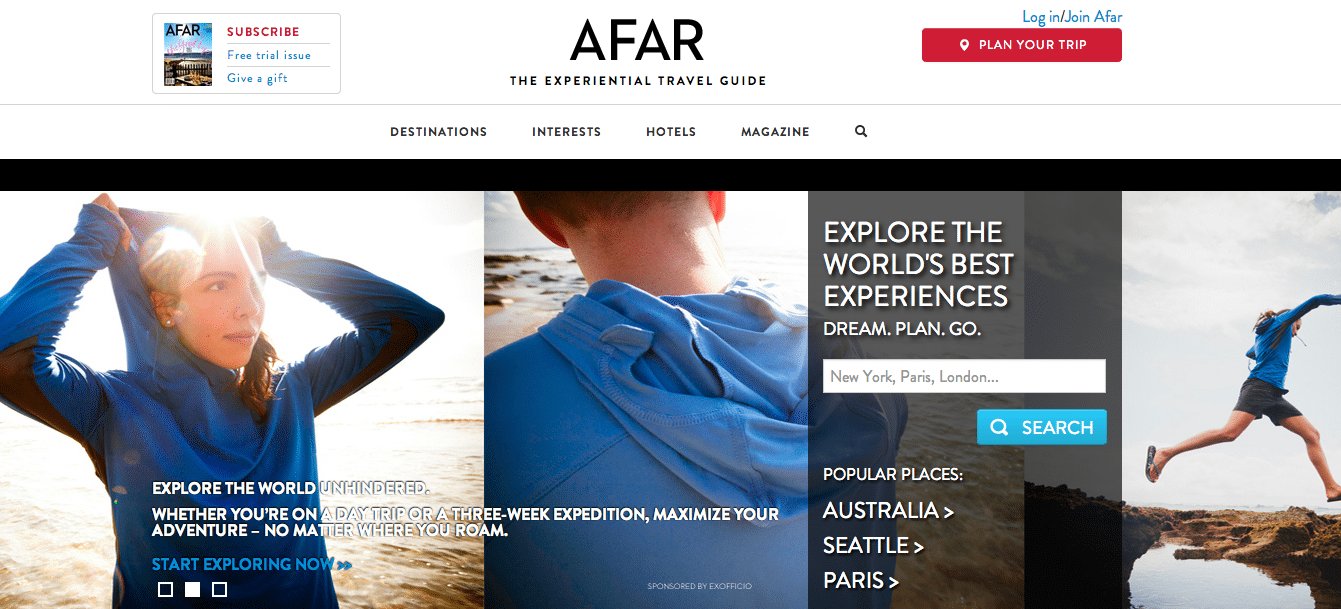Click the Log in/Join Afar link
This screenshot has height=609, width=1341.
click(1072, 17)
